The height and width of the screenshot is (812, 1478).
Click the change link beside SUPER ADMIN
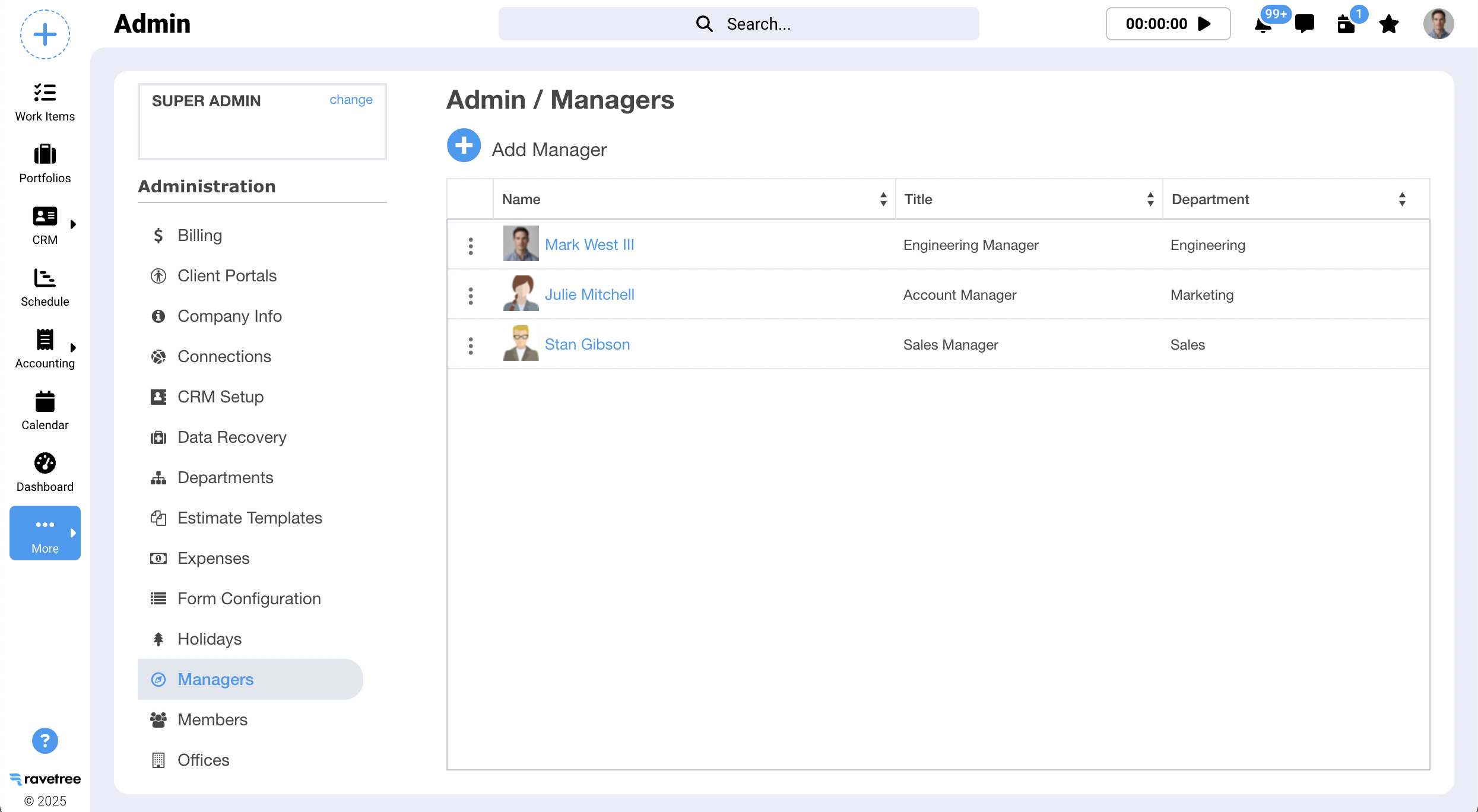[x=351, y=100]
